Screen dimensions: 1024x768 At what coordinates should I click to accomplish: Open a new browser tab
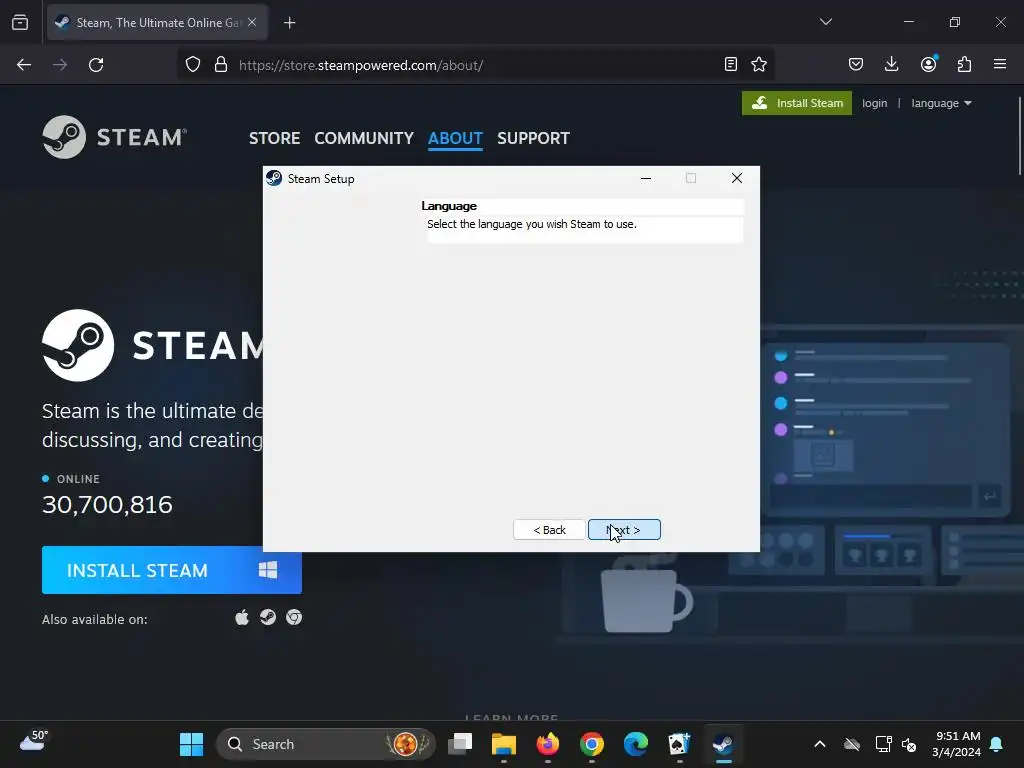tap(289, 23)
